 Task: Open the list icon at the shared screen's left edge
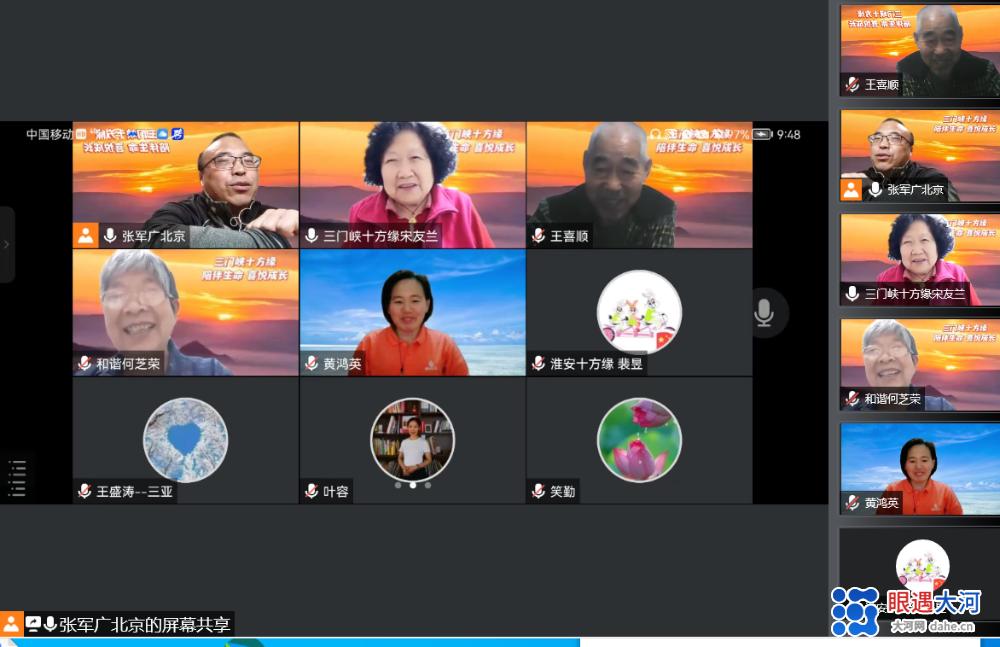[17, 477]
